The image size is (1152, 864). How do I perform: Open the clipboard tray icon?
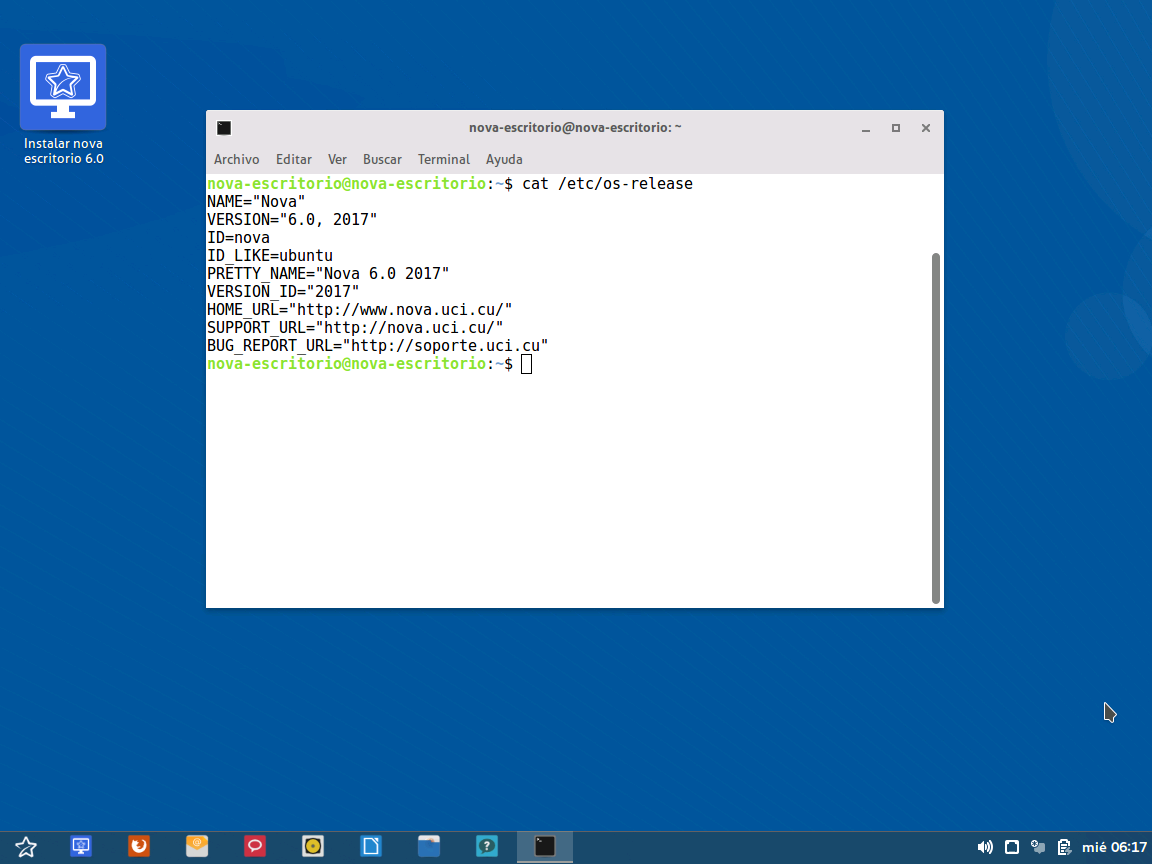[1064, 847]
